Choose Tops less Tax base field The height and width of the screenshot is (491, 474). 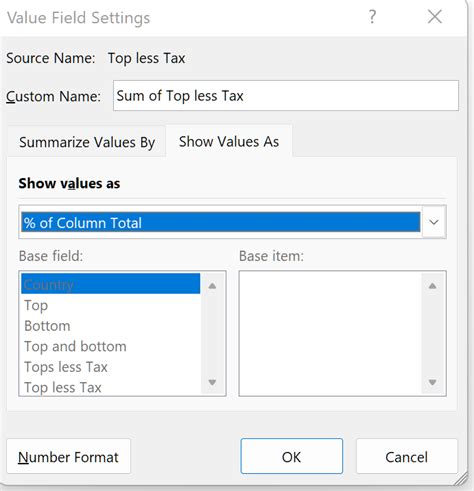click(111, 367)
